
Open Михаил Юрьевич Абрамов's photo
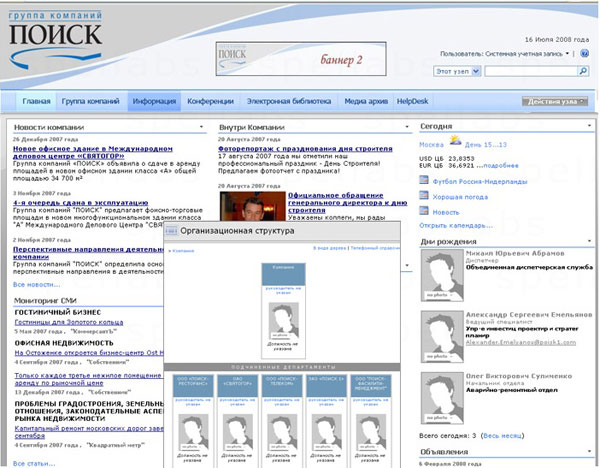coord(442,276)
